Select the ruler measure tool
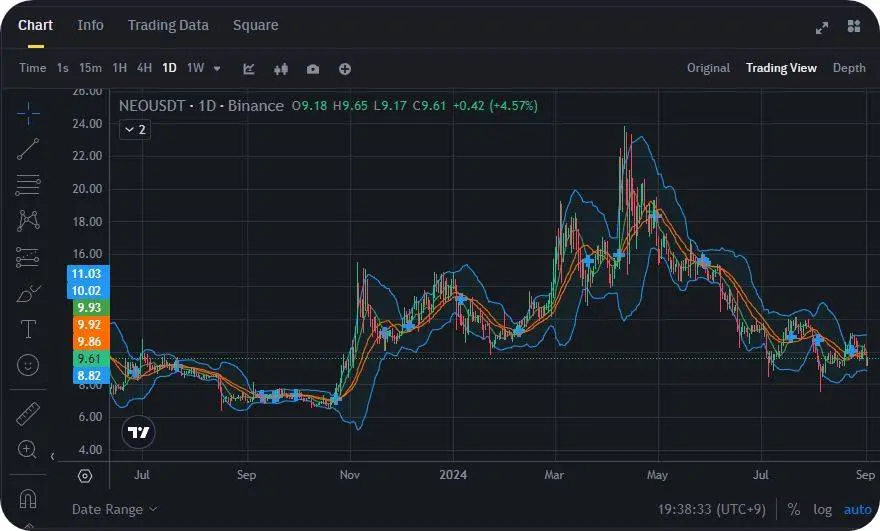This screenshot has height=531, width=880. click(28, 413)
